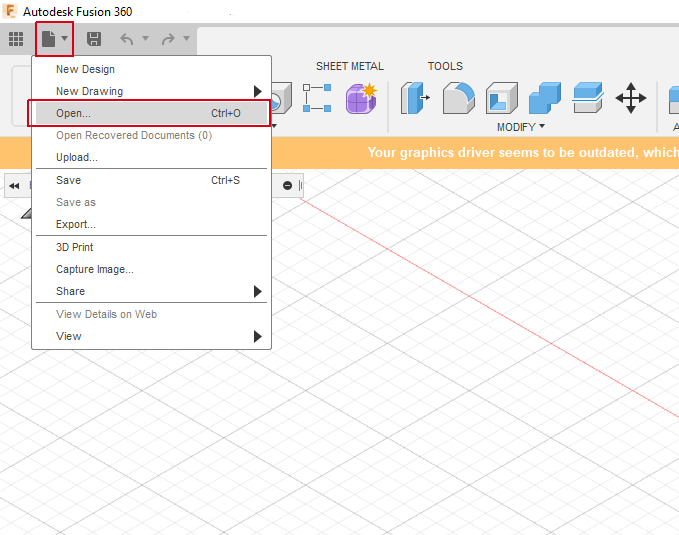Select the Fillet tool icon

pos(459,98)
